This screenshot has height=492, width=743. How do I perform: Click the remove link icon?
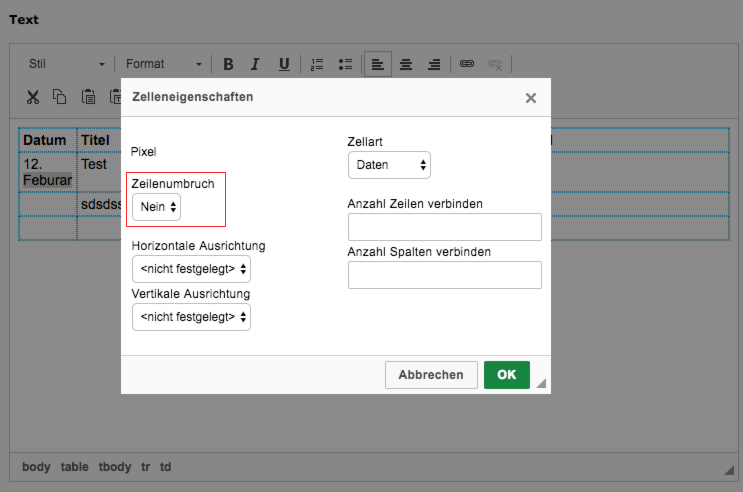(495, 64)
